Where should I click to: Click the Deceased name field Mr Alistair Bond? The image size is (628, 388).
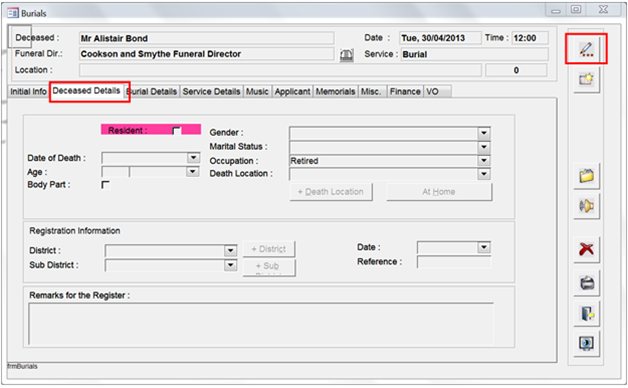pyautogui.click(x=207, y=38)
